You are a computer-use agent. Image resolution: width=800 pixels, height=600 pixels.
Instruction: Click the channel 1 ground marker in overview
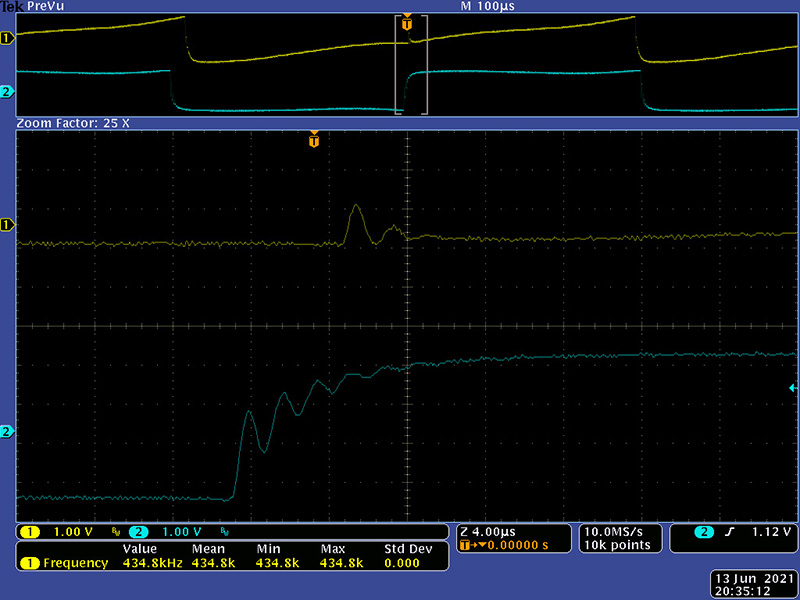7,38
